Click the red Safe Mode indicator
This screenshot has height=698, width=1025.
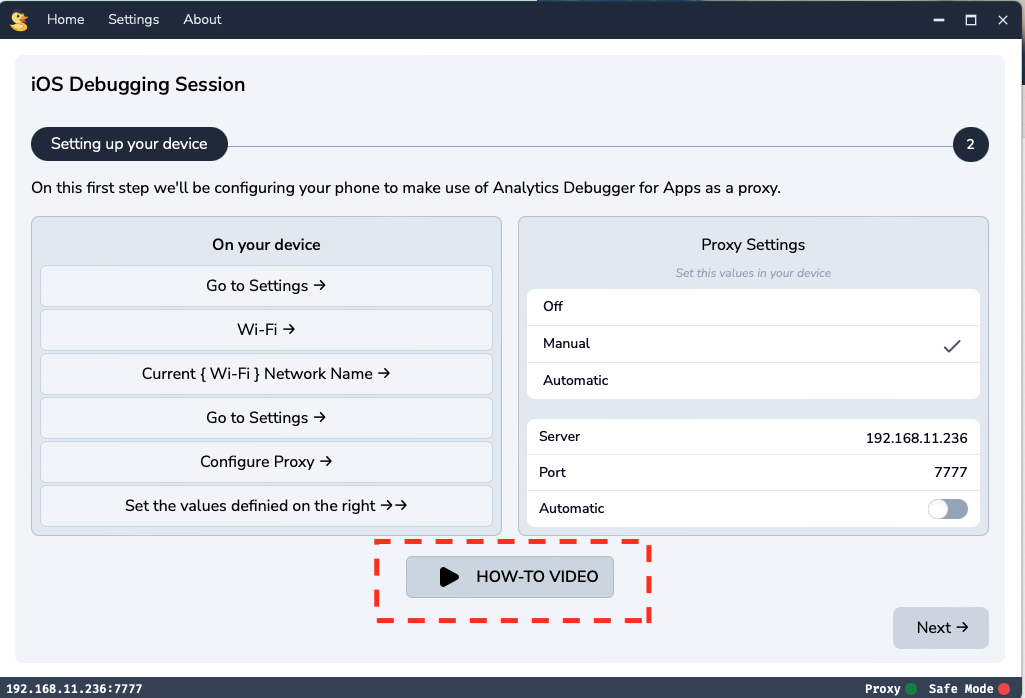pos(1005,688)
